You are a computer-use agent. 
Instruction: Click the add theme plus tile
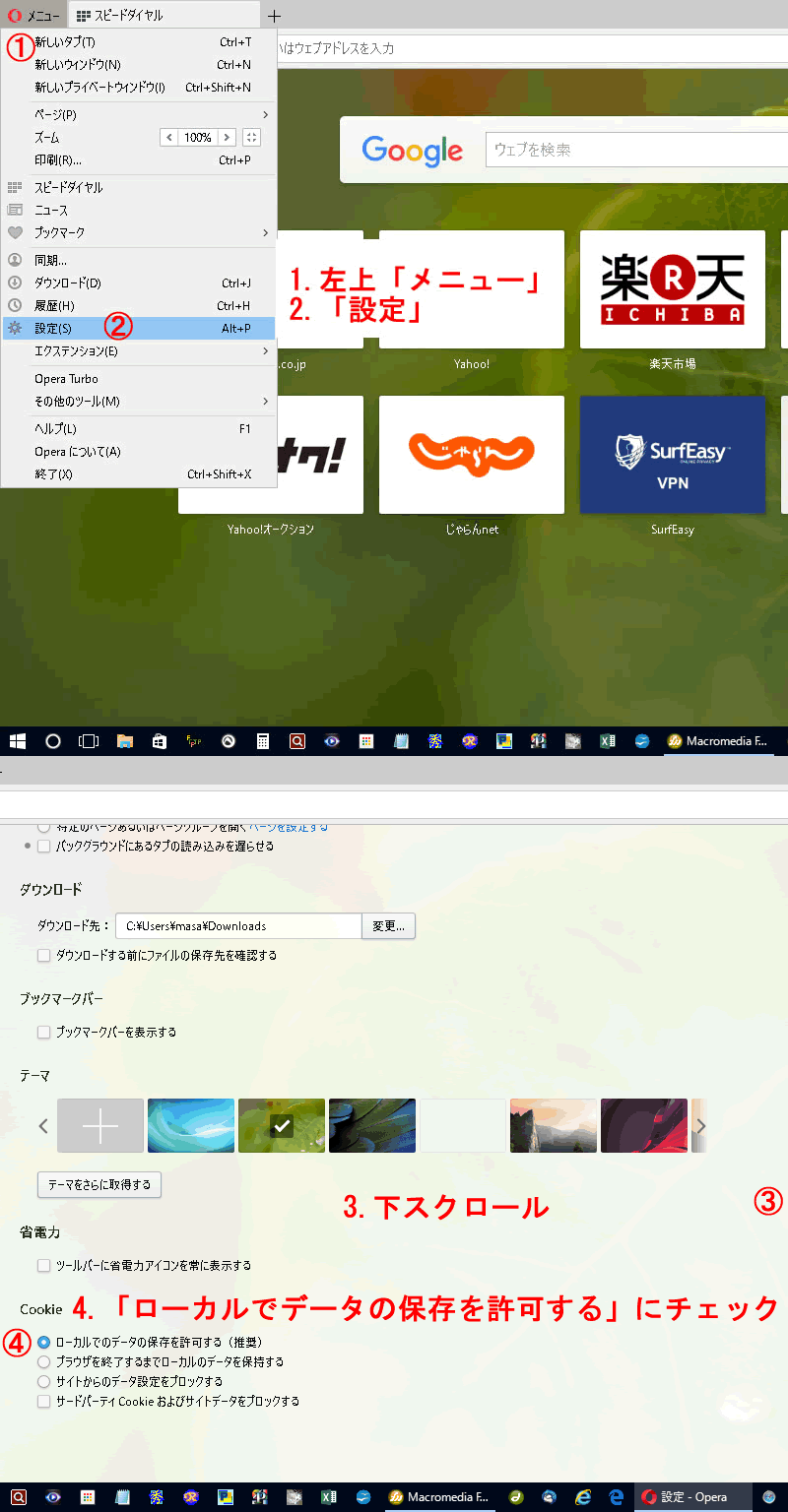coord(100,1125)
